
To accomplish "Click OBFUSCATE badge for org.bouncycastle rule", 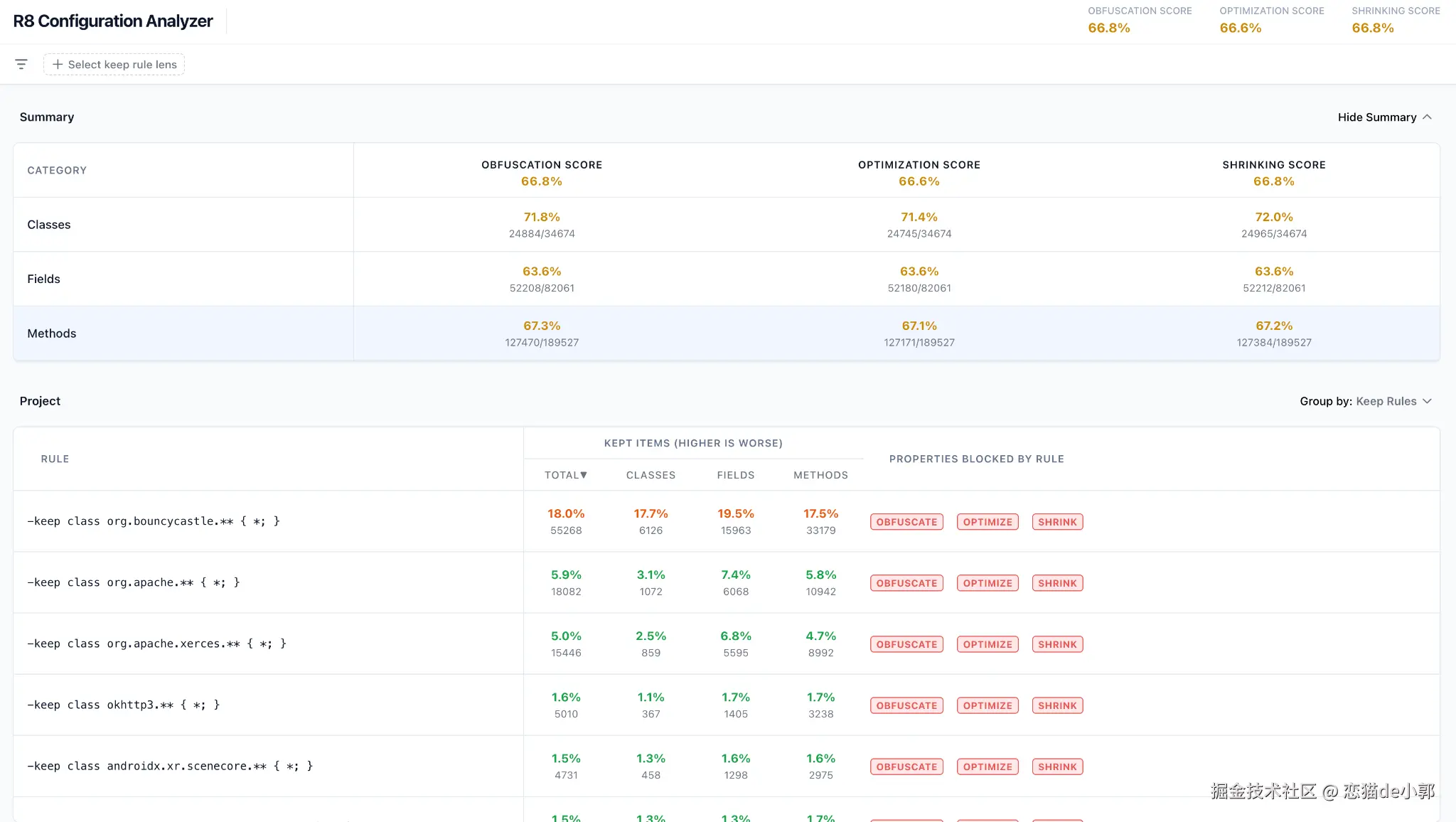I will pyautogui.click(x=906, y=522).
